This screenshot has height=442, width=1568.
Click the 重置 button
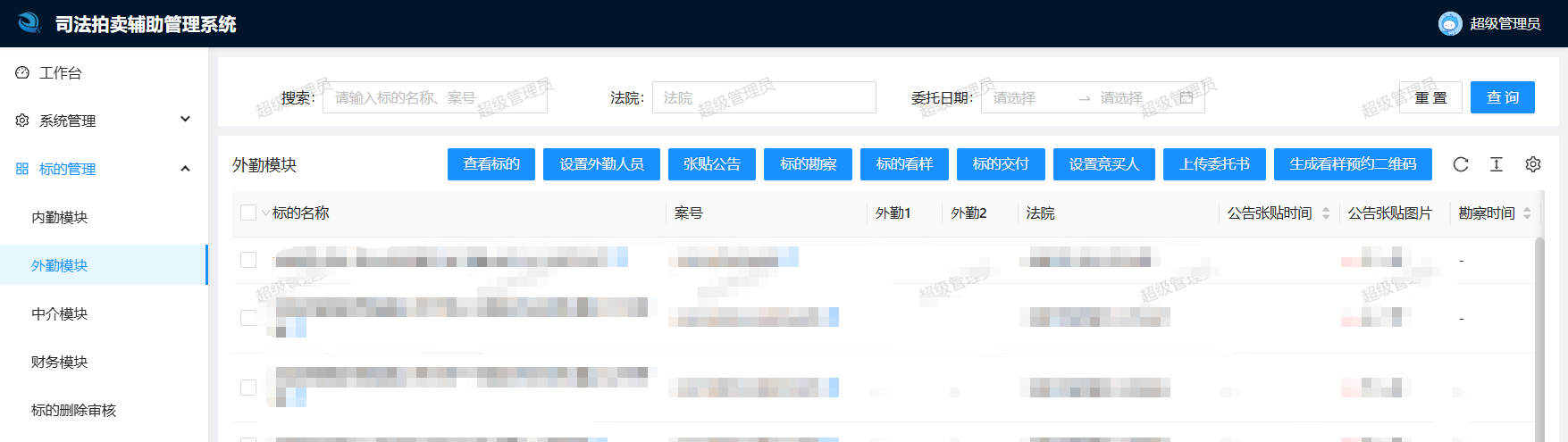[x=1430, y=97]
